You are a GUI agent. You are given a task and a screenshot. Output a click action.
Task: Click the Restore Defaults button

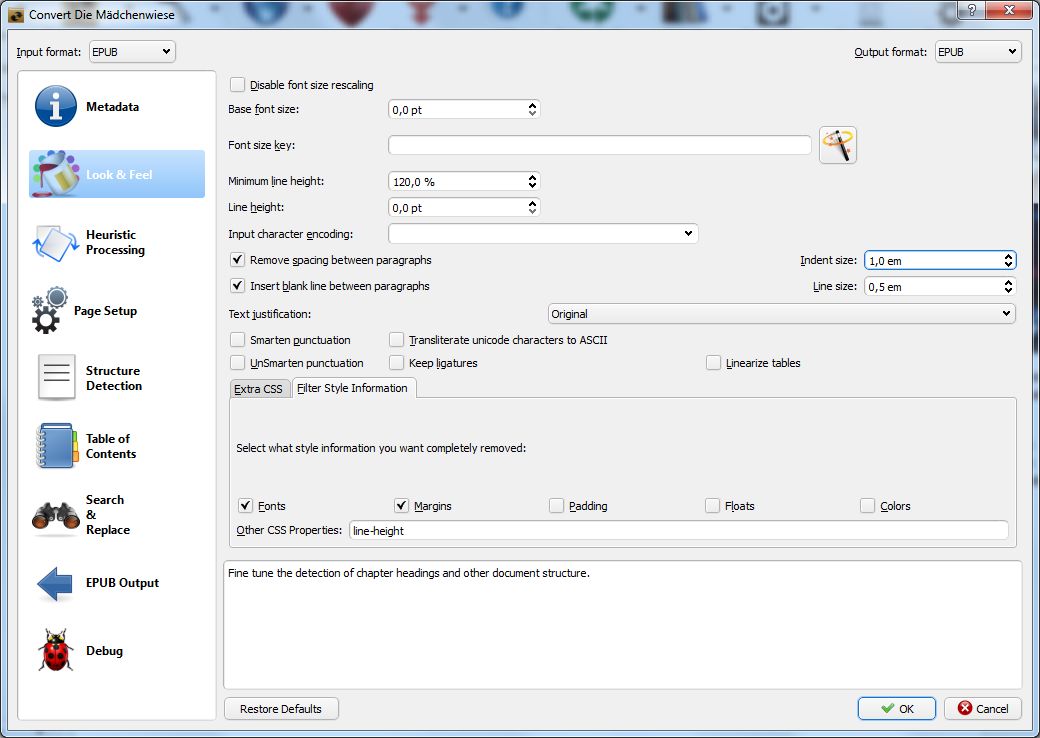[281, 708]
